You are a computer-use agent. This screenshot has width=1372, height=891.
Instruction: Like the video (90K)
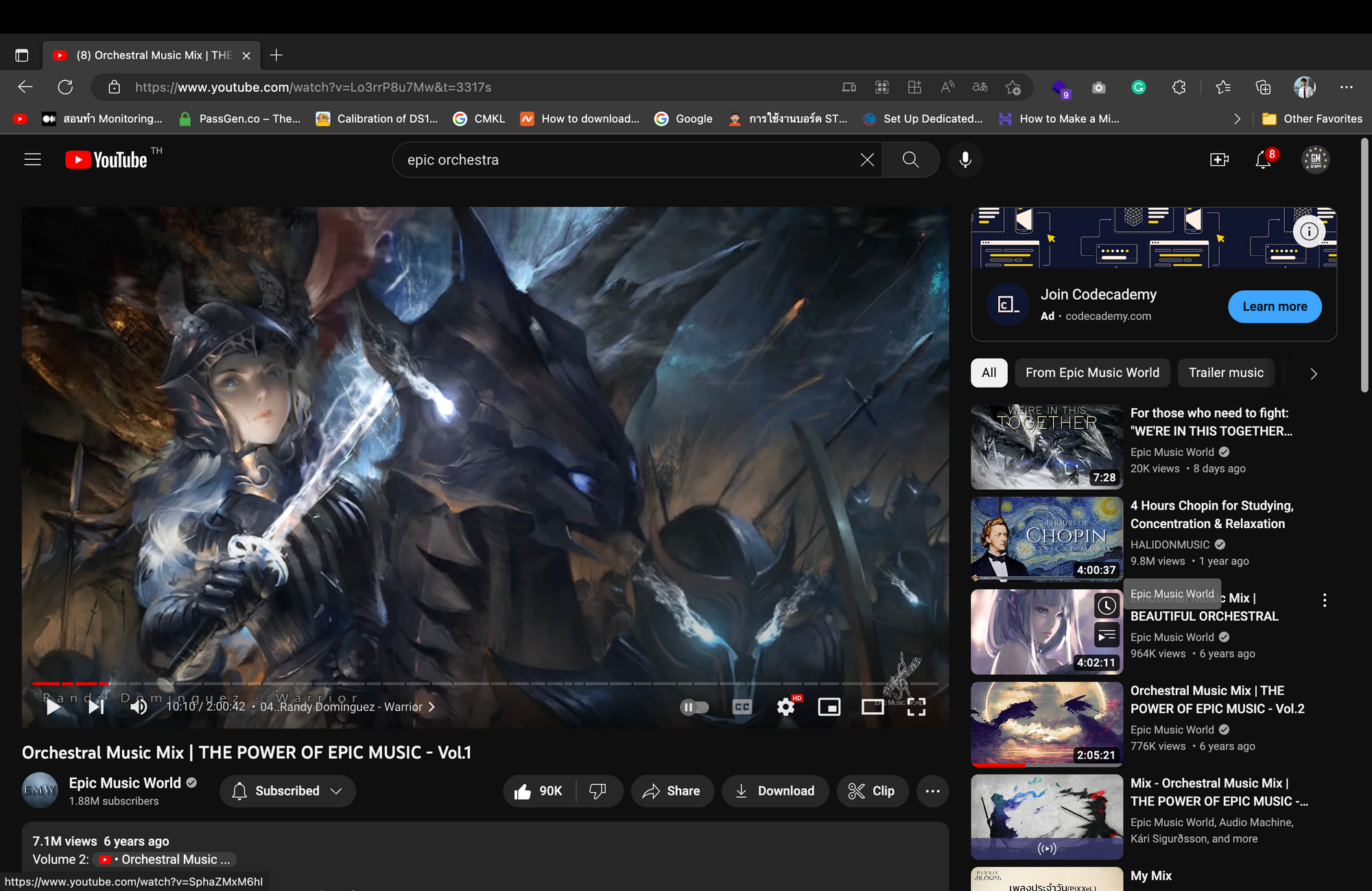tap(539, 791)
